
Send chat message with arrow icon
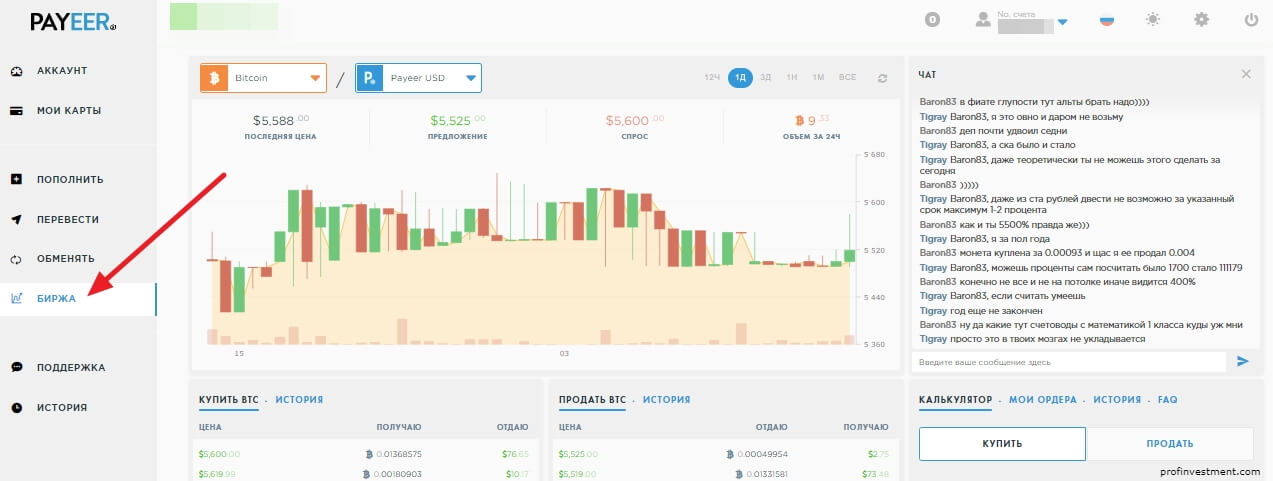pos(1243,361)
